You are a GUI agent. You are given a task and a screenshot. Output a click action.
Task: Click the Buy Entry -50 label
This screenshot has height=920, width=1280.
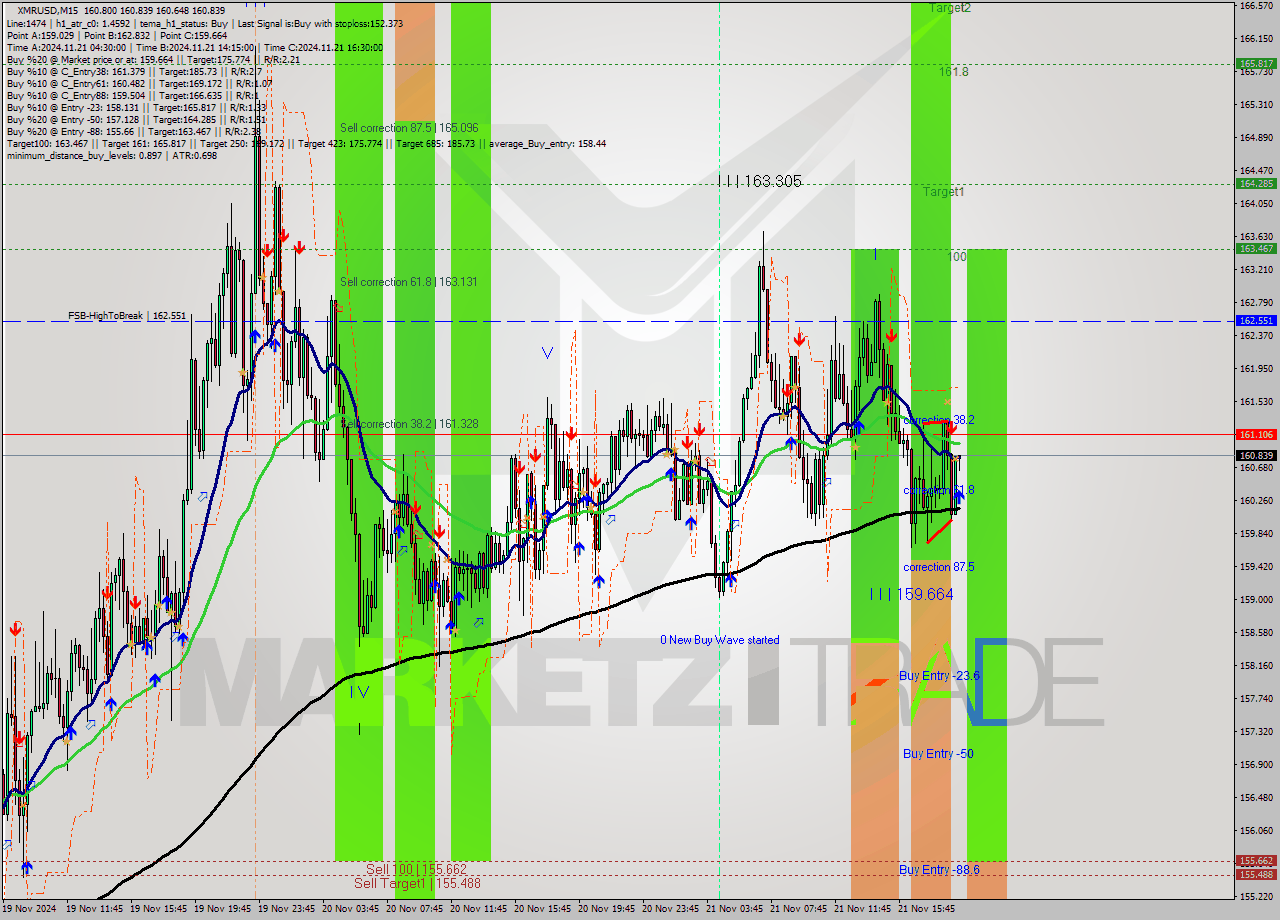tap(938, 754)
